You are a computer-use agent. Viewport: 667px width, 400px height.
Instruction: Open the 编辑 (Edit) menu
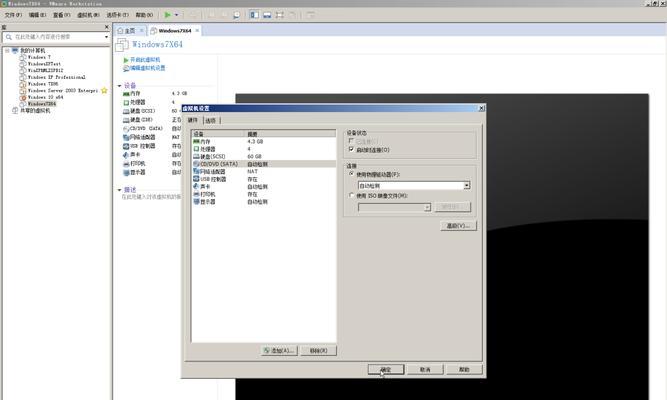[x=37, y=15]
